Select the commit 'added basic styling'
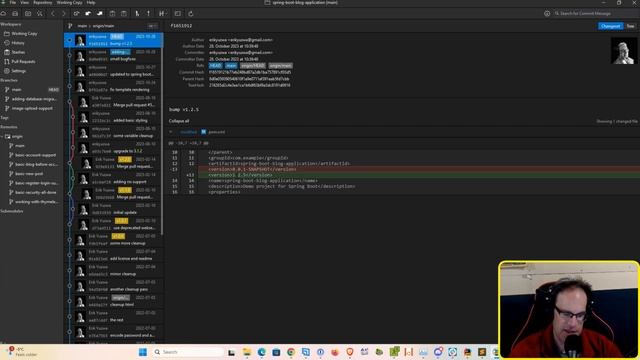 tap(113, 117)
